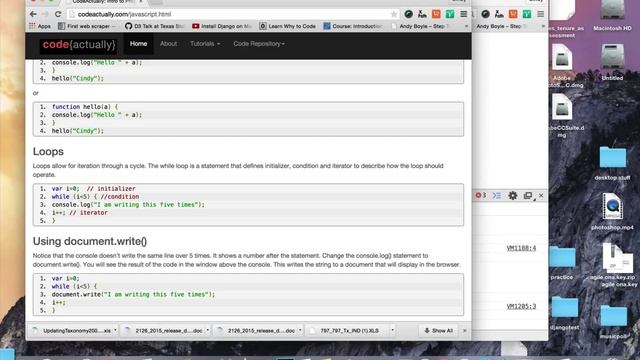
Task: Open the first 2126_2015_release doc download
Action: [x=164, y=330]
